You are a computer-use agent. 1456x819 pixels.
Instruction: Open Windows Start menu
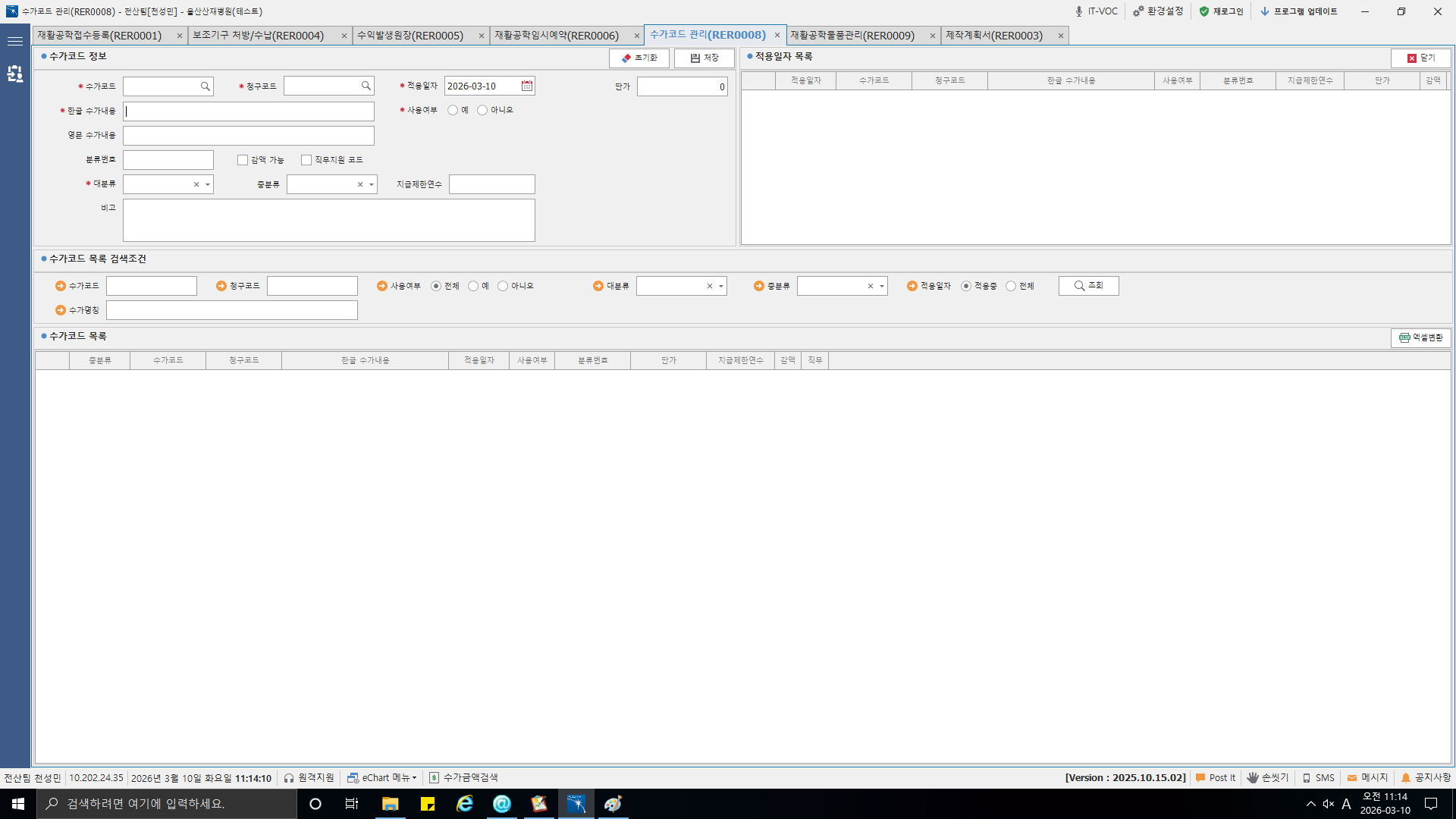(x=18, y=804)
